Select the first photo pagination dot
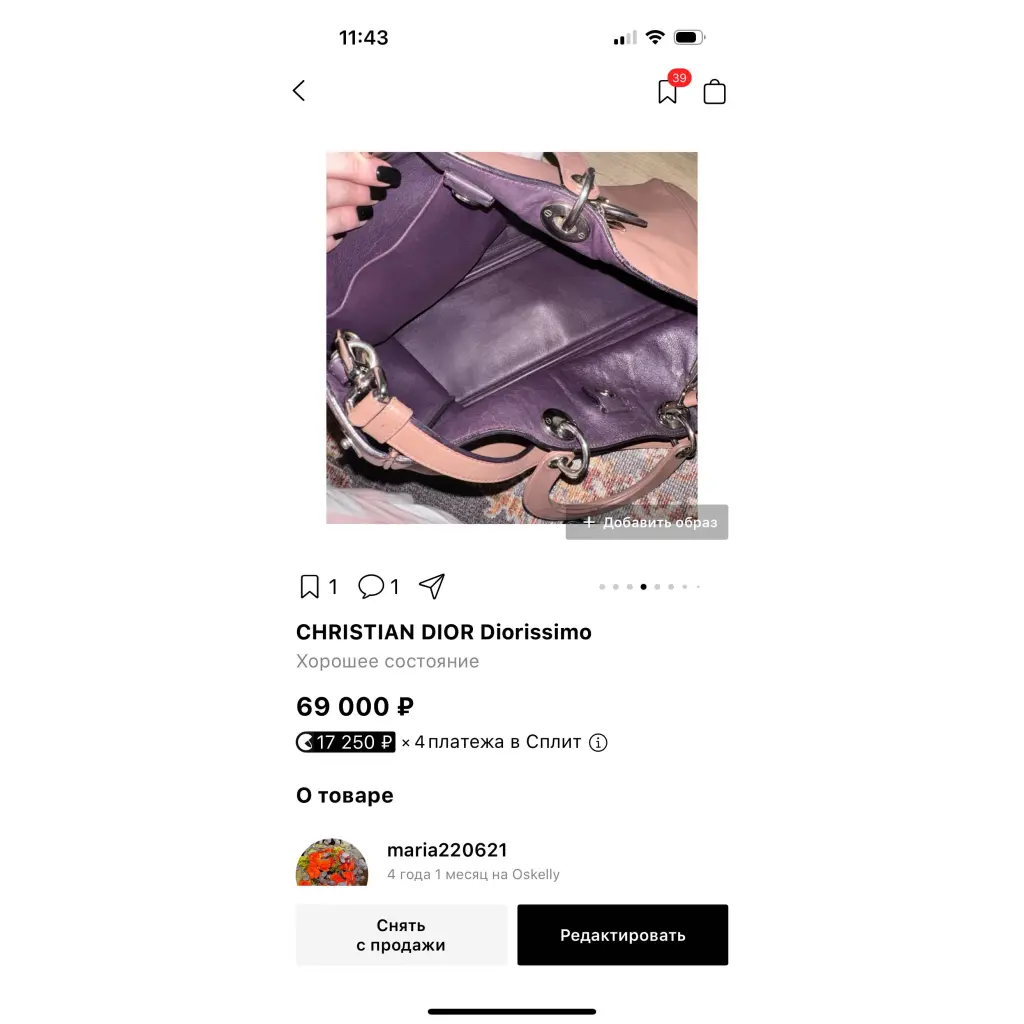The width and height of the screenshot is (1024, 1024). coord(602,586)
